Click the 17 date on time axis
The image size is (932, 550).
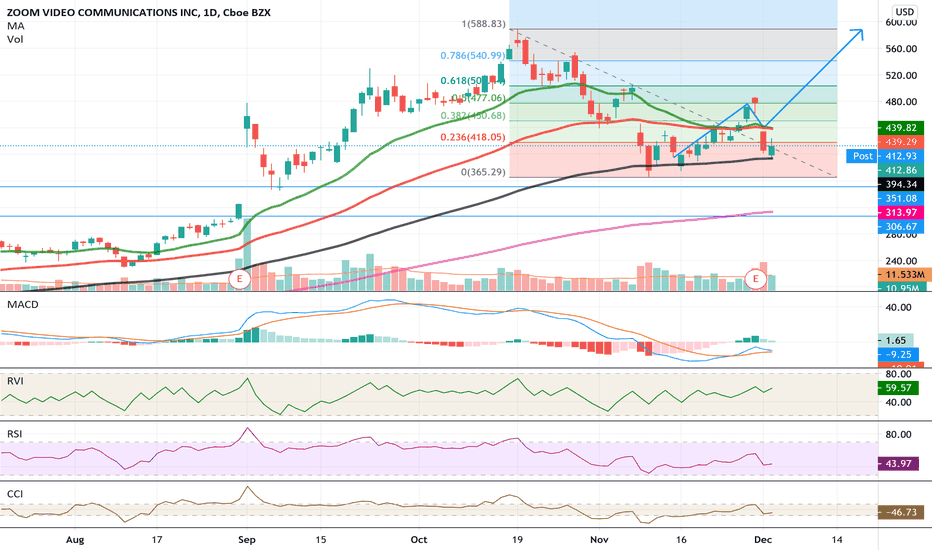click(x=156, y=540)
